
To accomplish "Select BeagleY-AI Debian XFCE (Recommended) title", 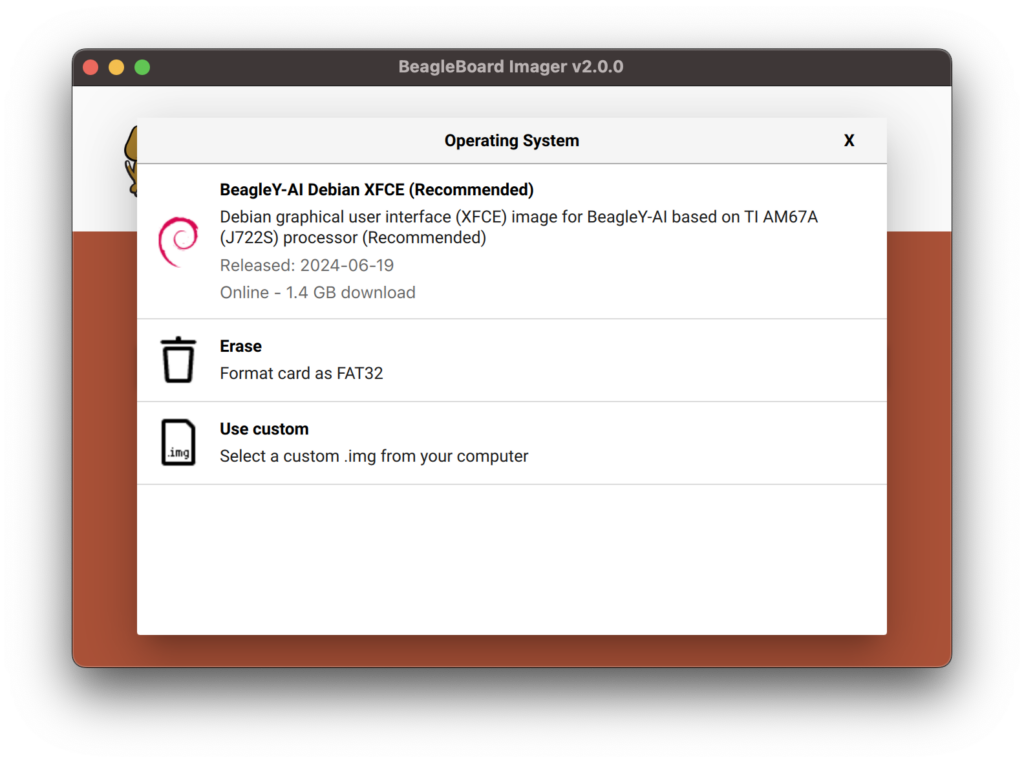I will [376, 190].
